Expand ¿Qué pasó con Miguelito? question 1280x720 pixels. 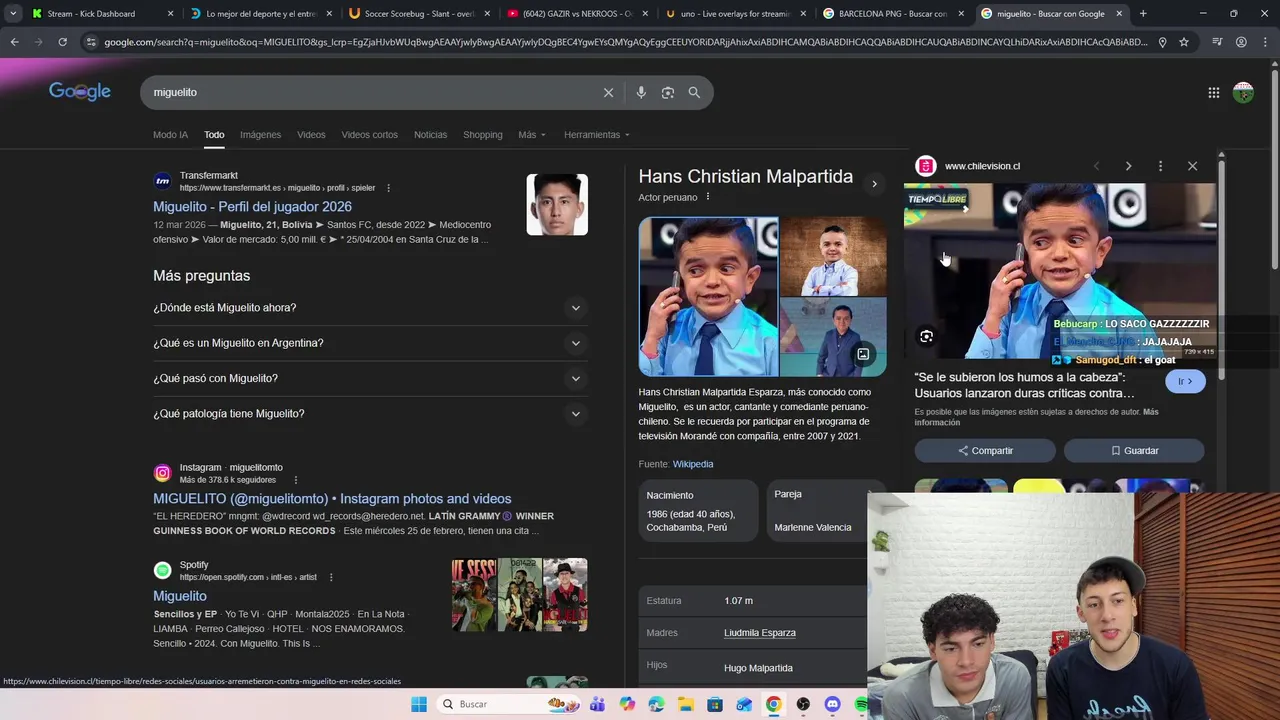370,378
